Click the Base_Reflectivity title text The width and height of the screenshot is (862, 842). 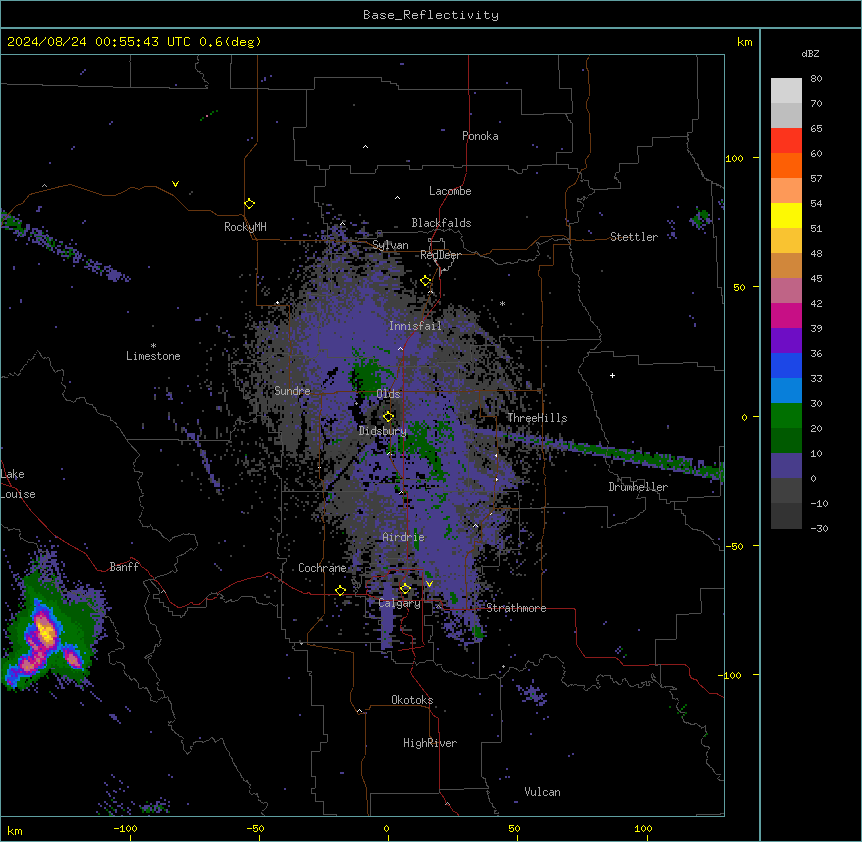tap(431, 15)
